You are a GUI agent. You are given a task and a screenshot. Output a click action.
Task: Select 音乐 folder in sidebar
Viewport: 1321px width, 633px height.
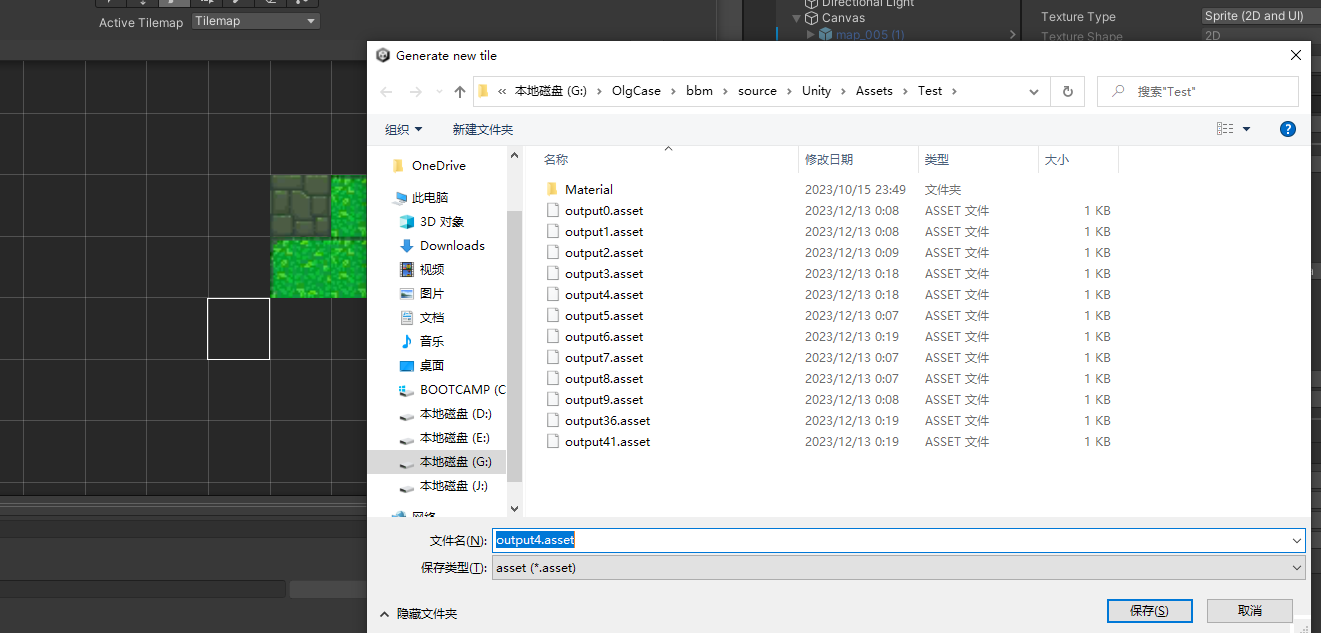pos(431,341)
